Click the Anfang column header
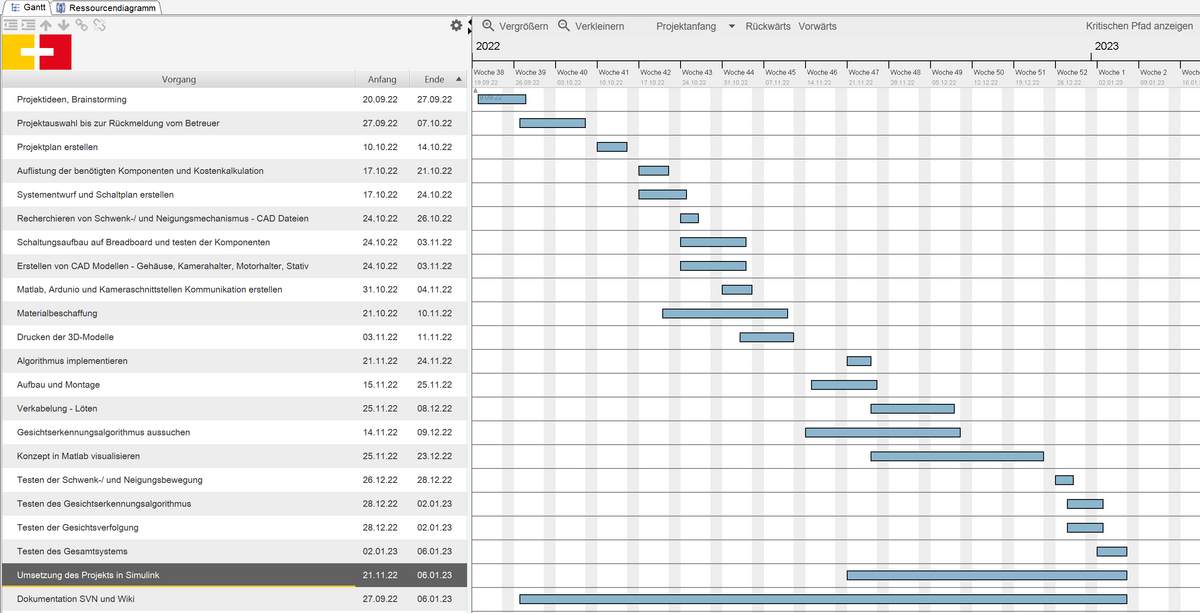Viewport: 1200px width, 613px height. coord(381,79)
